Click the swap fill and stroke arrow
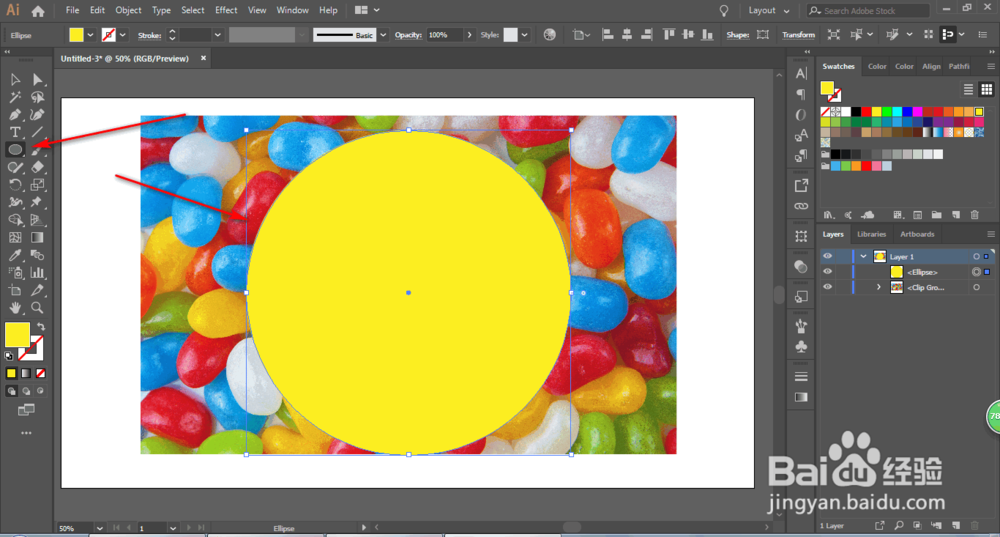Image resolution: width=1000 pixels, height=537 pixels. pos(41,327)
